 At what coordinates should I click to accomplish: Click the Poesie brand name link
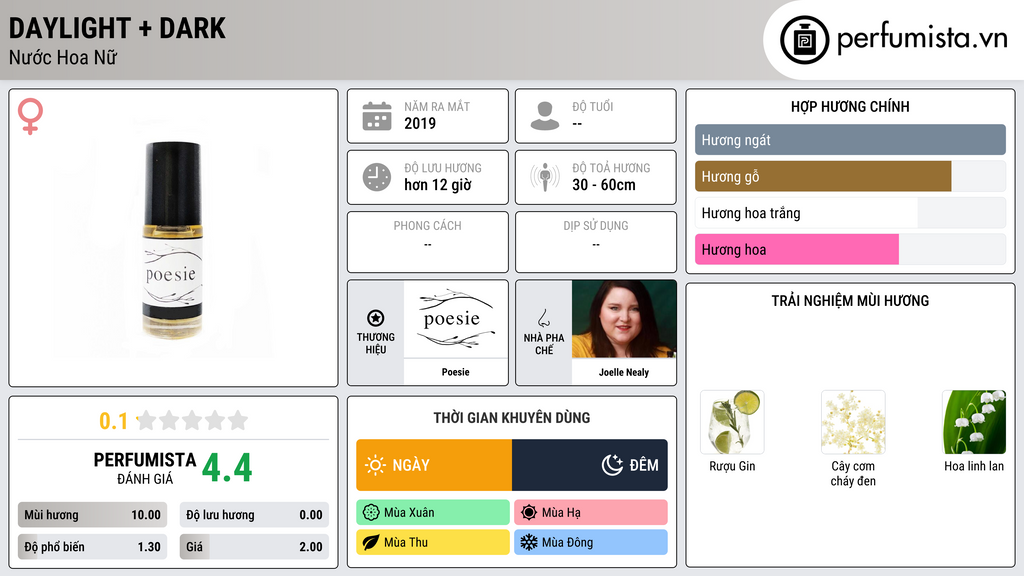456,372
